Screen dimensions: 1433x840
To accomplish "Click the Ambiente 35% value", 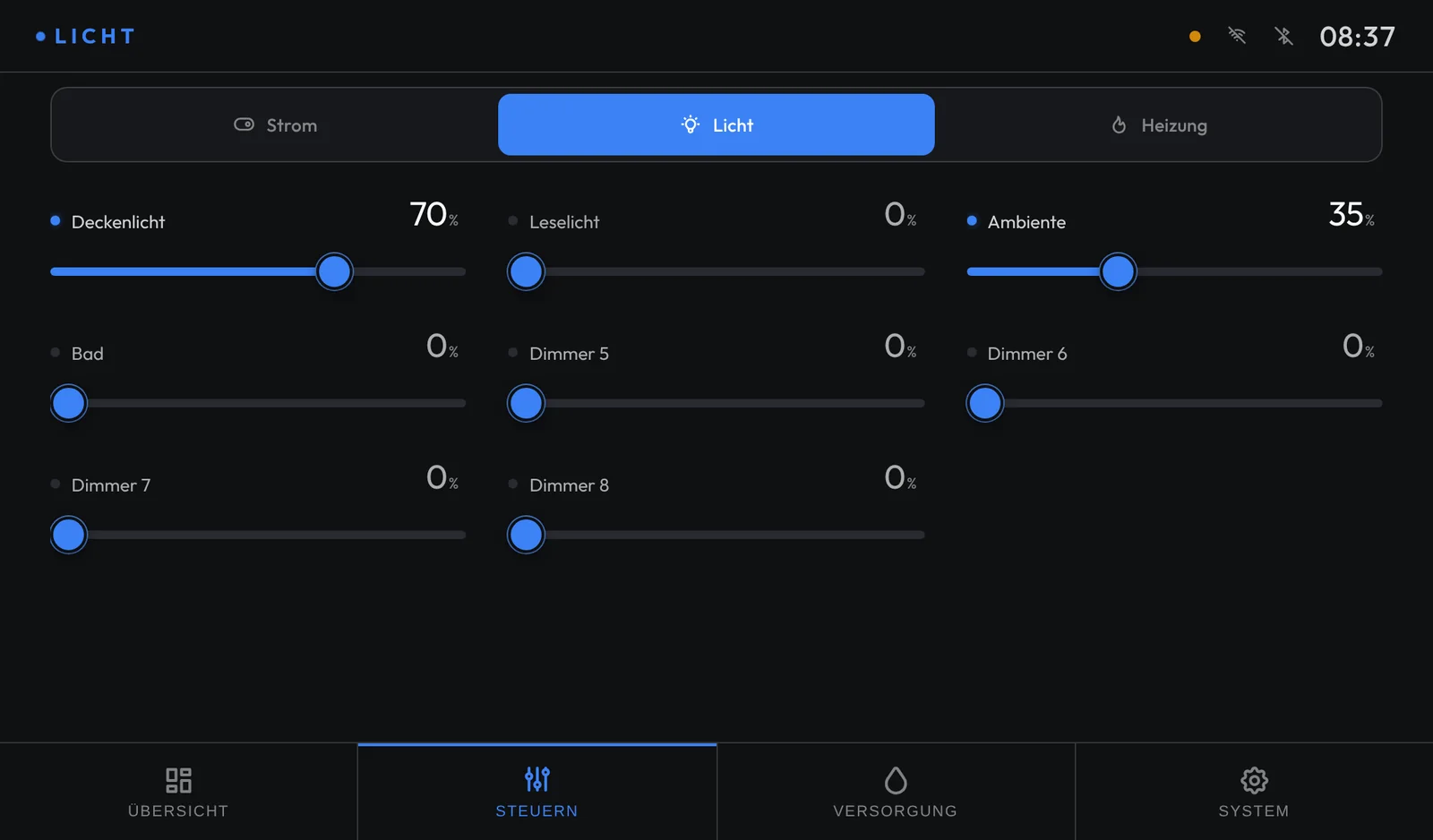I will click(x=1351, y=214).
